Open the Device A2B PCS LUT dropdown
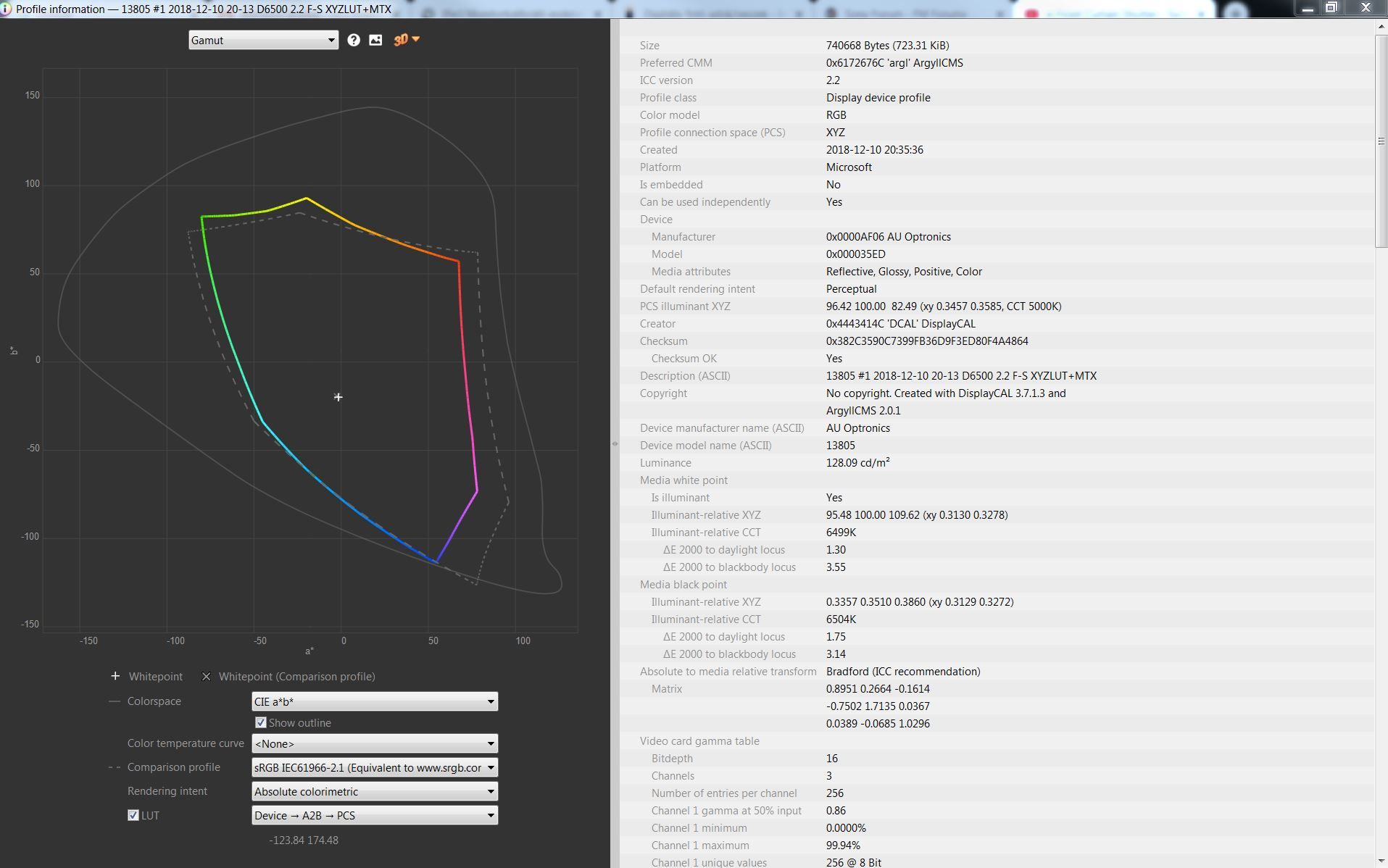This screenshot has width=1388, height=868. [x=375, y=815]
